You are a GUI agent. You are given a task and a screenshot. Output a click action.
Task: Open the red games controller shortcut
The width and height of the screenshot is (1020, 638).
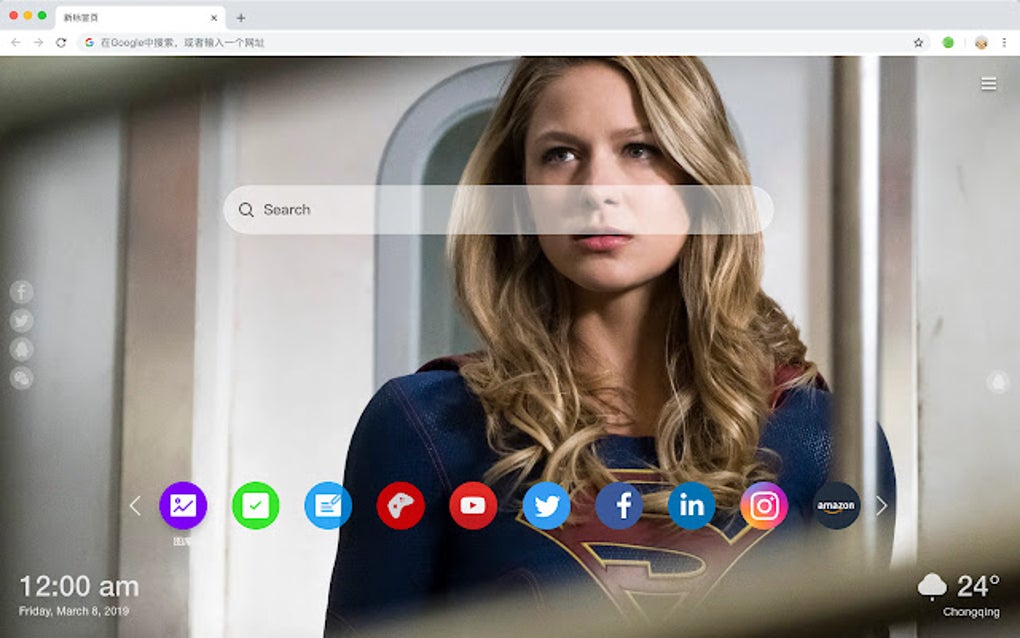[x=401, y=505]
